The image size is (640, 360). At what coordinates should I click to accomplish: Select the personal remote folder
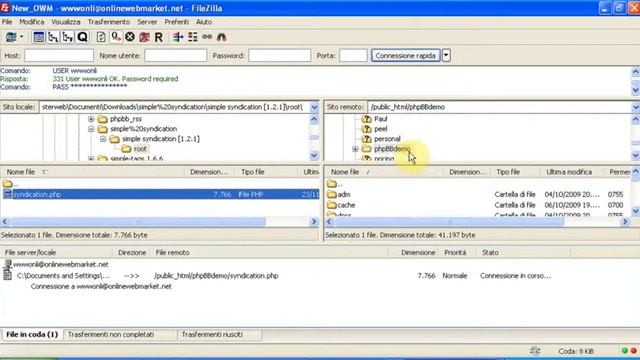coord(387,139)
